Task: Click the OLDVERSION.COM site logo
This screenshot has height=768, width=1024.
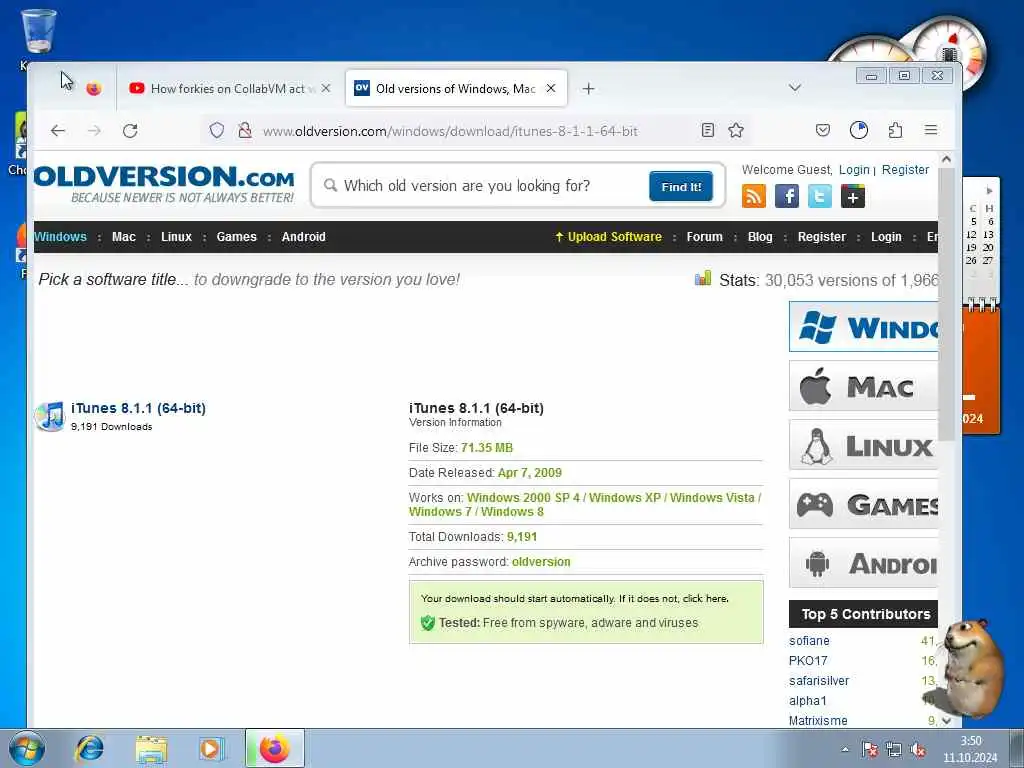Action: point(164,184)
